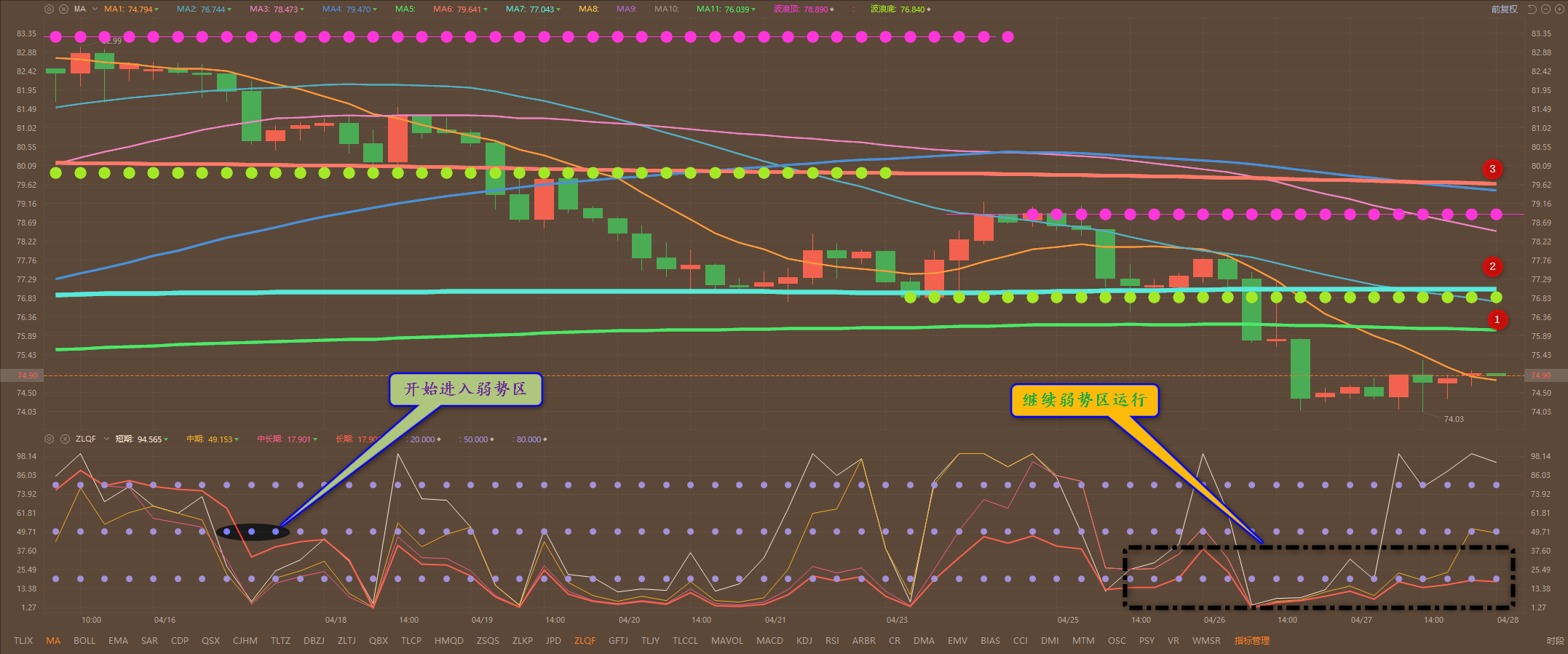Open the 前复权 price adjustment selector
The height and width of the screenshot is (654, 1568).
pos(1505,9)
